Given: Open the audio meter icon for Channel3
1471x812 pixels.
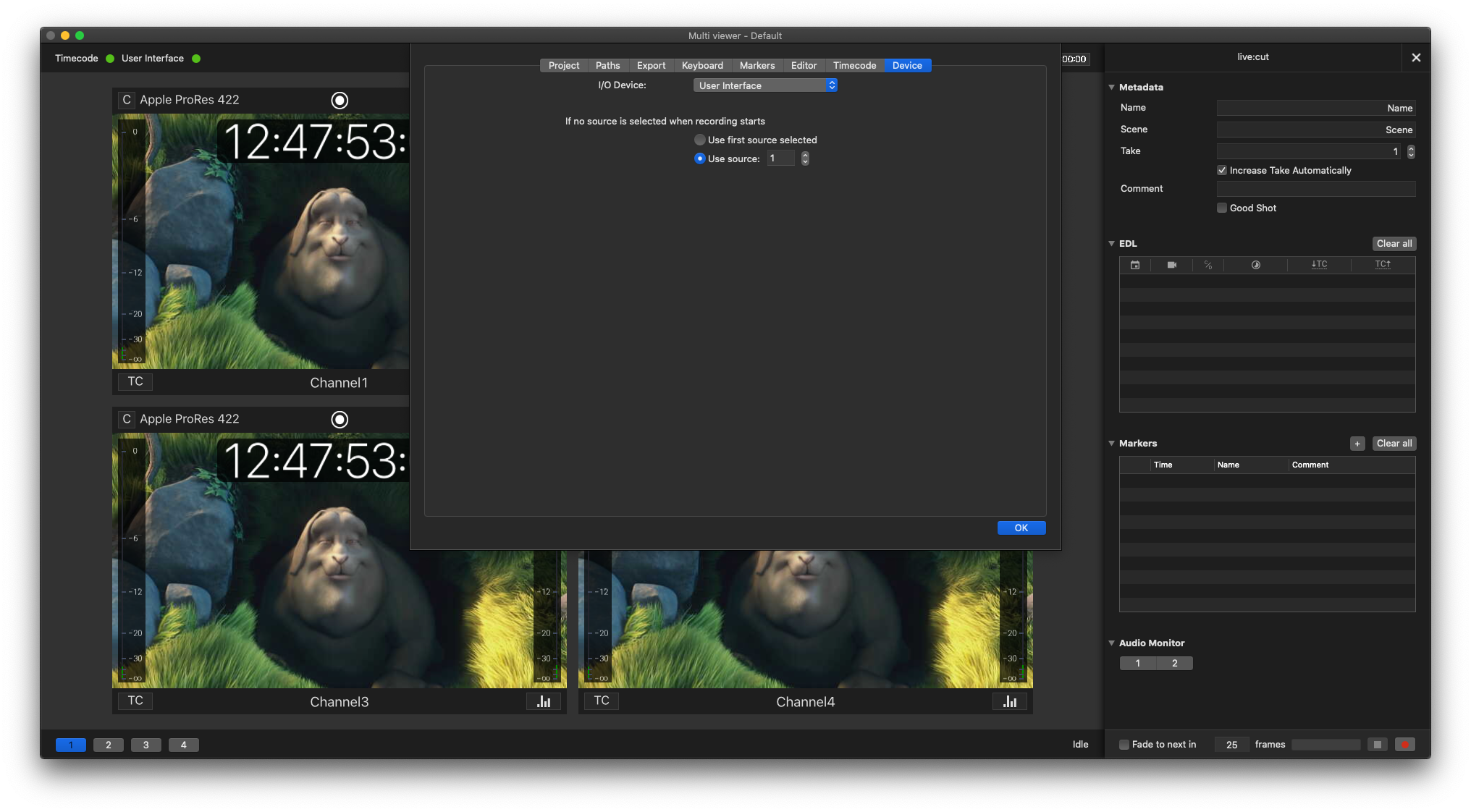Looking at the screenshot, I should pos(544,701).
